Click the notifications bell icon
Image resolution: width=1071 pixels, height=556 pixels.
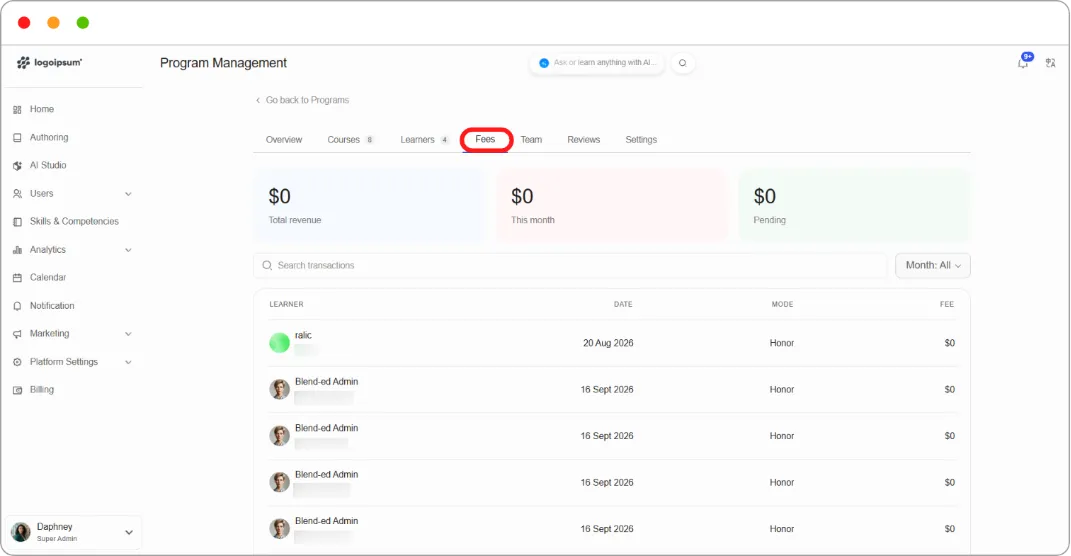1023,63
